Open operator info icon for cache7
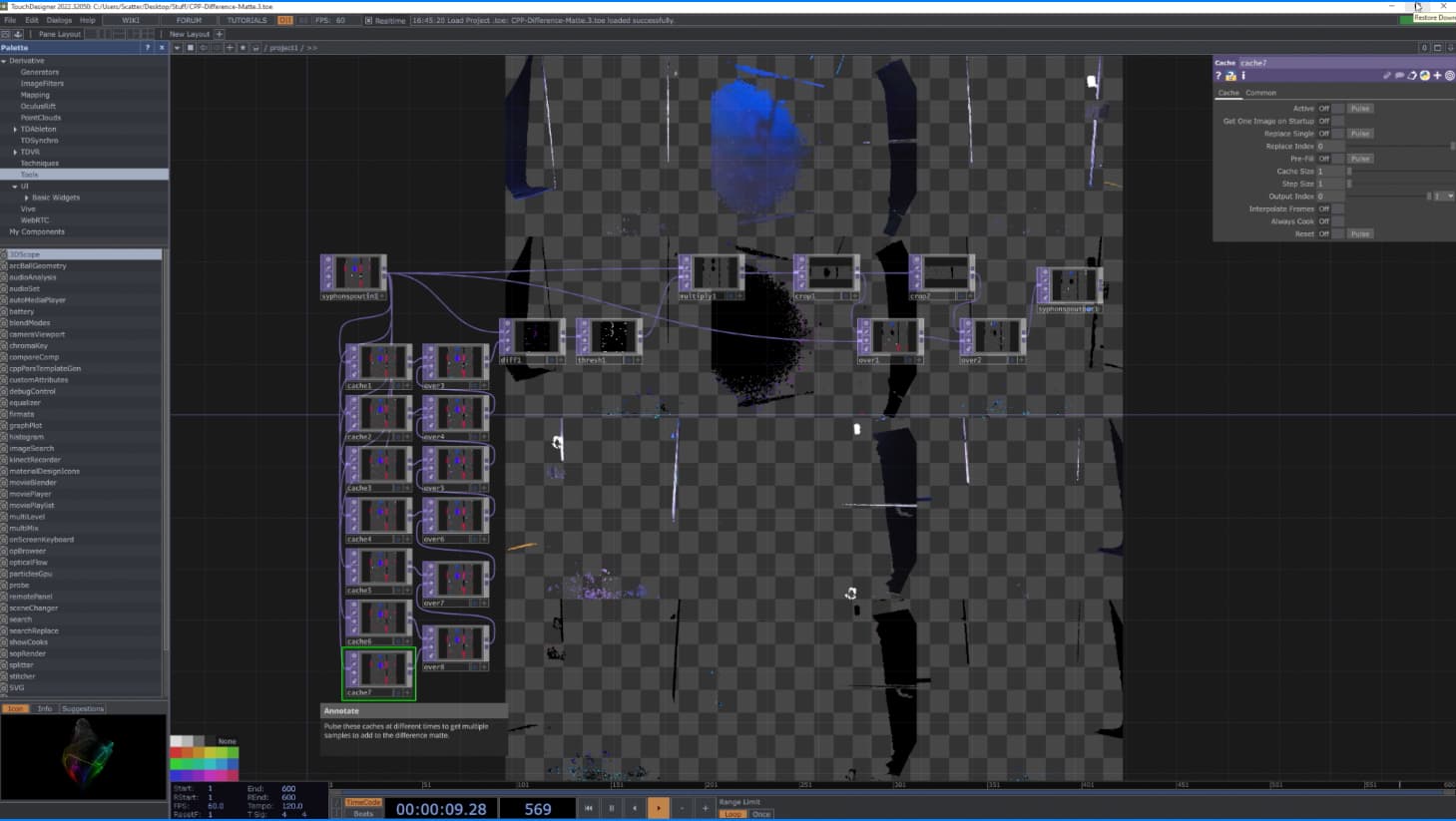The width and height of the screenshot is (1456, 821). [x=1243, y=76]
